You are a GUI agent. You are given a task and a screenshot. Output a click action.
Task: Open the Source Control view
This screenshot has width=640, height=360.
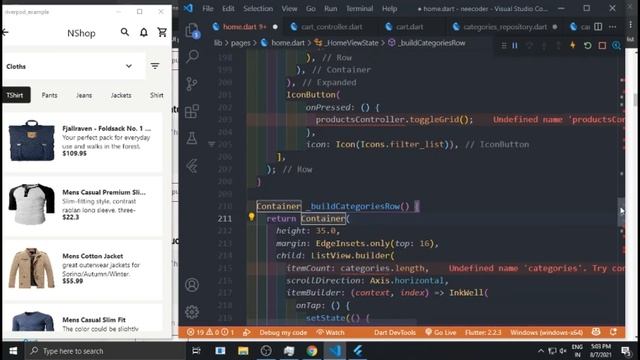pos(192,84)
